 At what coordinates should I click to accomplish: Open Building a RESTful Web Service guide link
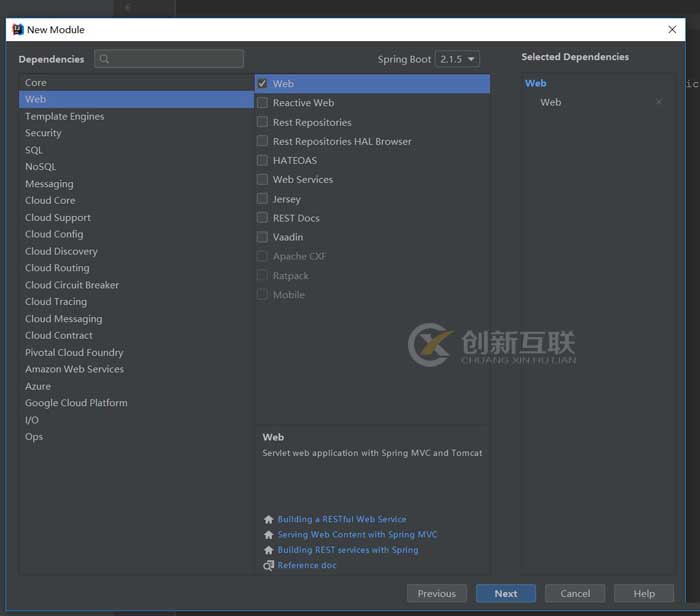pos(342,520)
